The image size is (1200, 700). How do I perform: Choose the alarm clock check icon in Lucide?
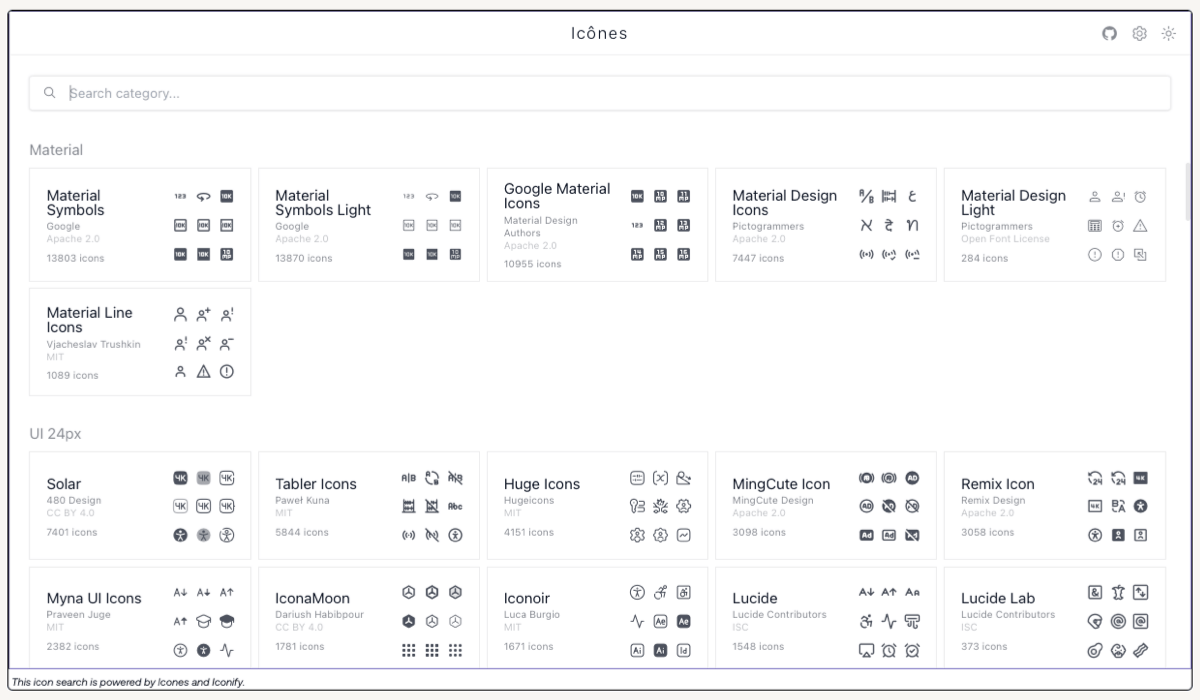[912, 650]
